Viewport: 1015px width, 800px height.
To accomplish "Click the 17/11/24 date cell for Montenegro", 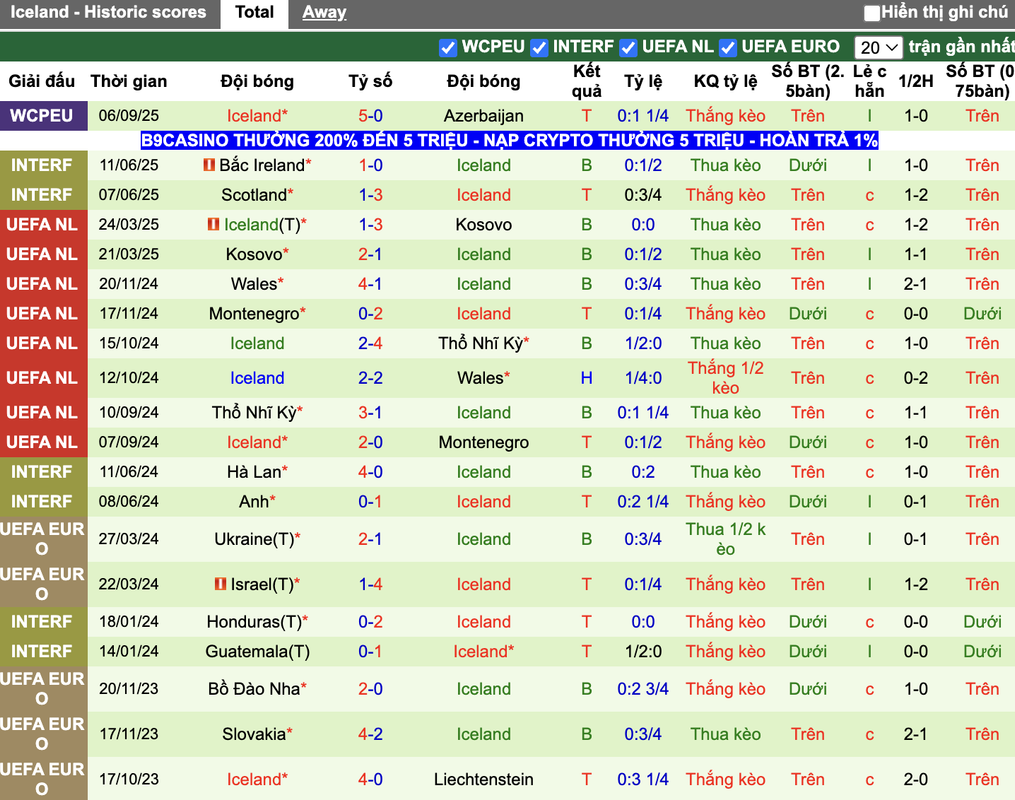I will coord(128,314).
